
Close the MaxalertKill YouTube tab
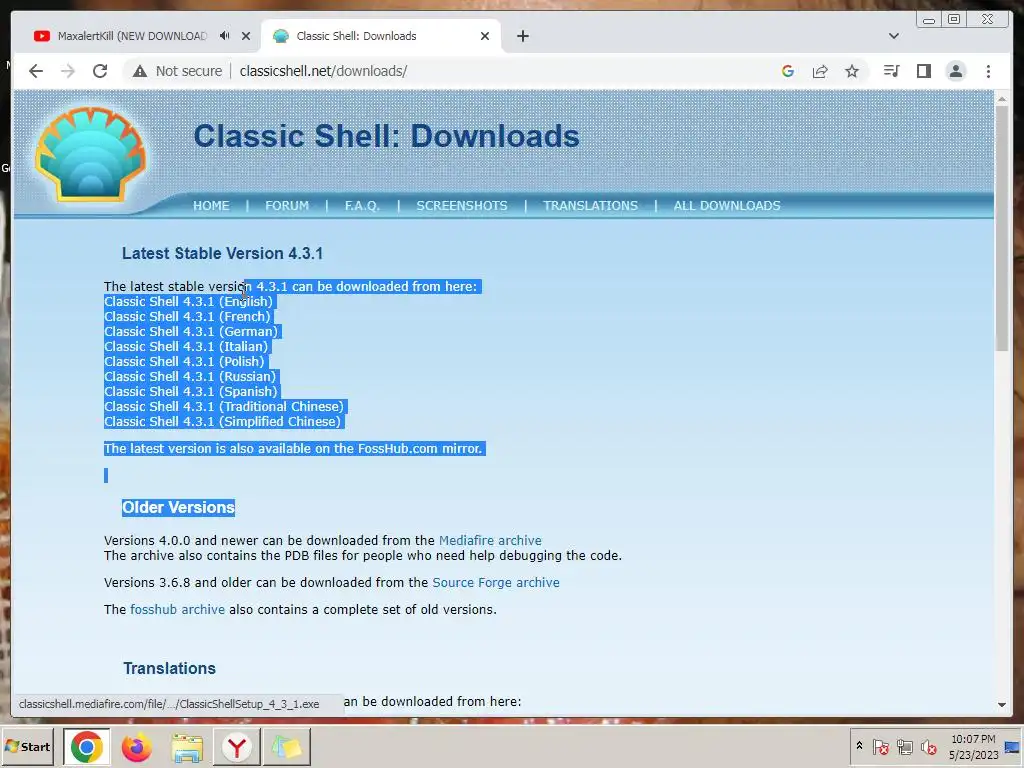pos(246,36)
